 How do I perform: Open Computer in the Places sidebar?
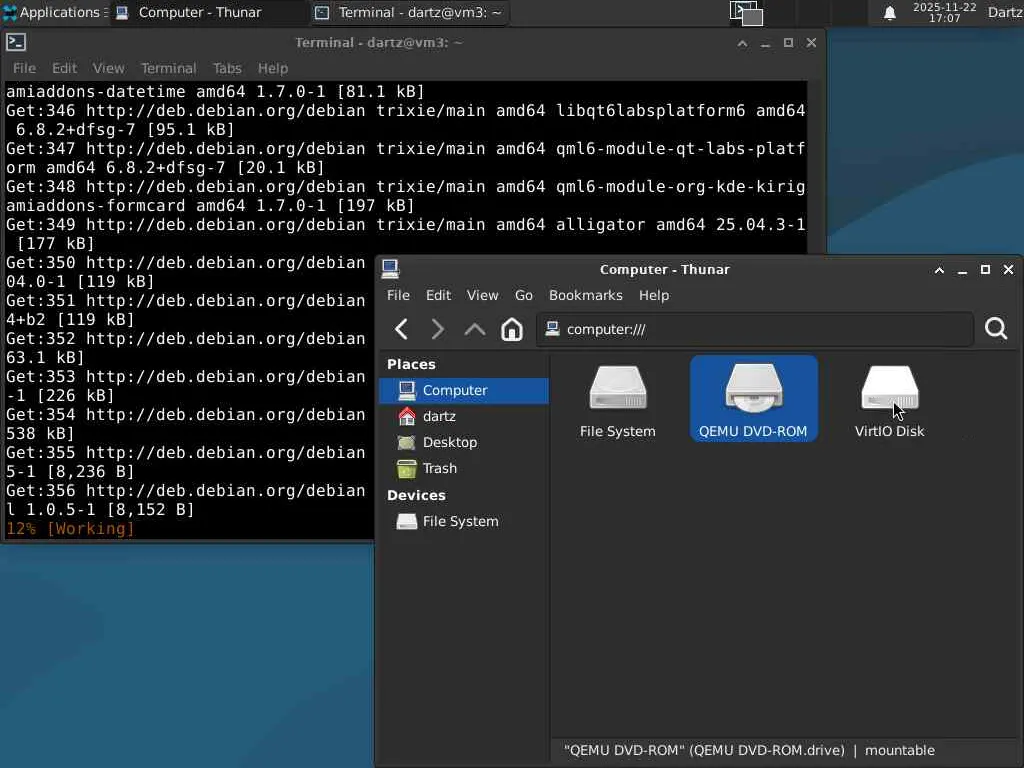464,391
